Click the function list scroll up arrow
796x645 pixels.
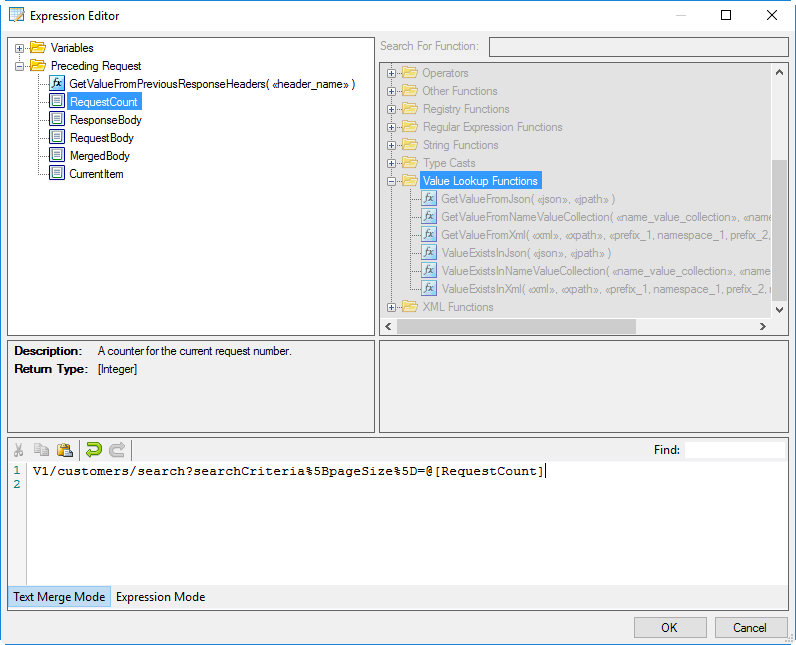779,72
